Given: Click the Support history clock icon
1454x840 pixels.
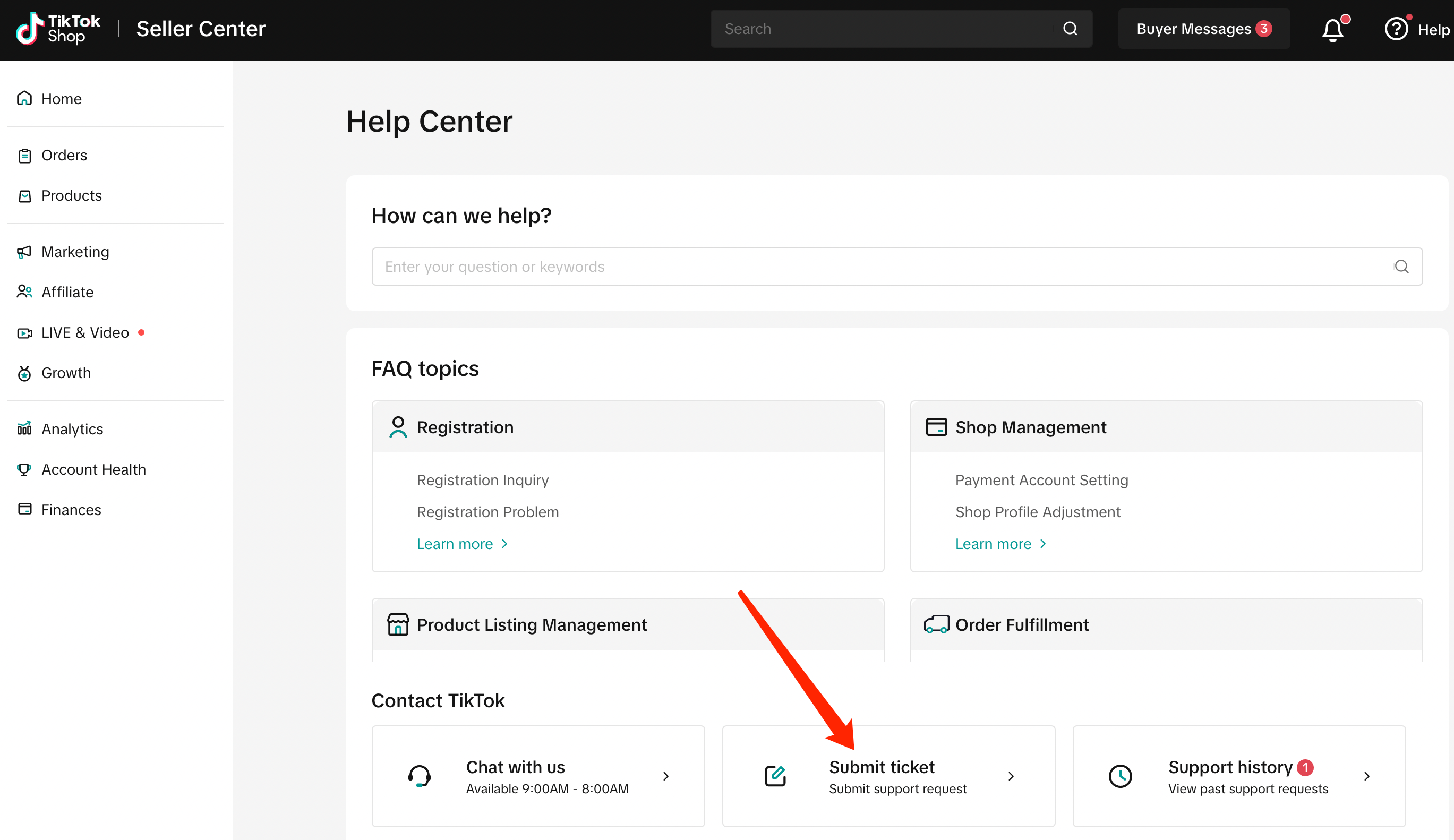Looking at the screenshot, I should coord(1120,776).
